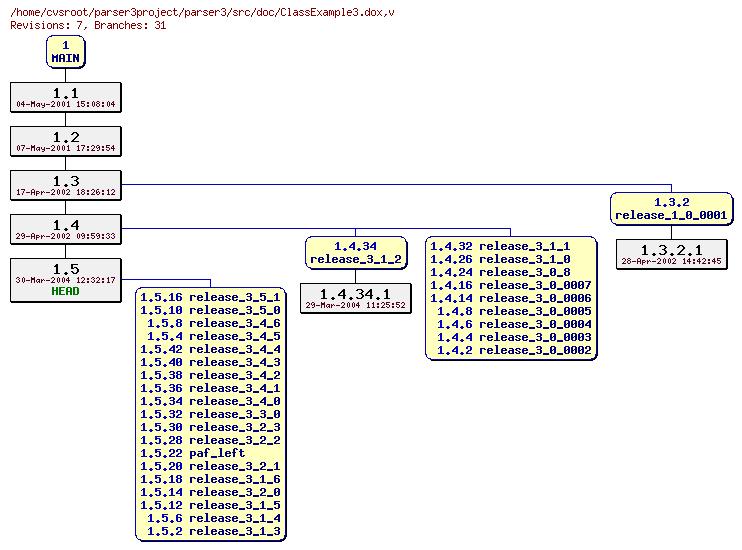The height and width of the screenshot is (550, 742).
Task: Click 1.4.4 release_3_0_0003 entry
Action: pos(514,337)
